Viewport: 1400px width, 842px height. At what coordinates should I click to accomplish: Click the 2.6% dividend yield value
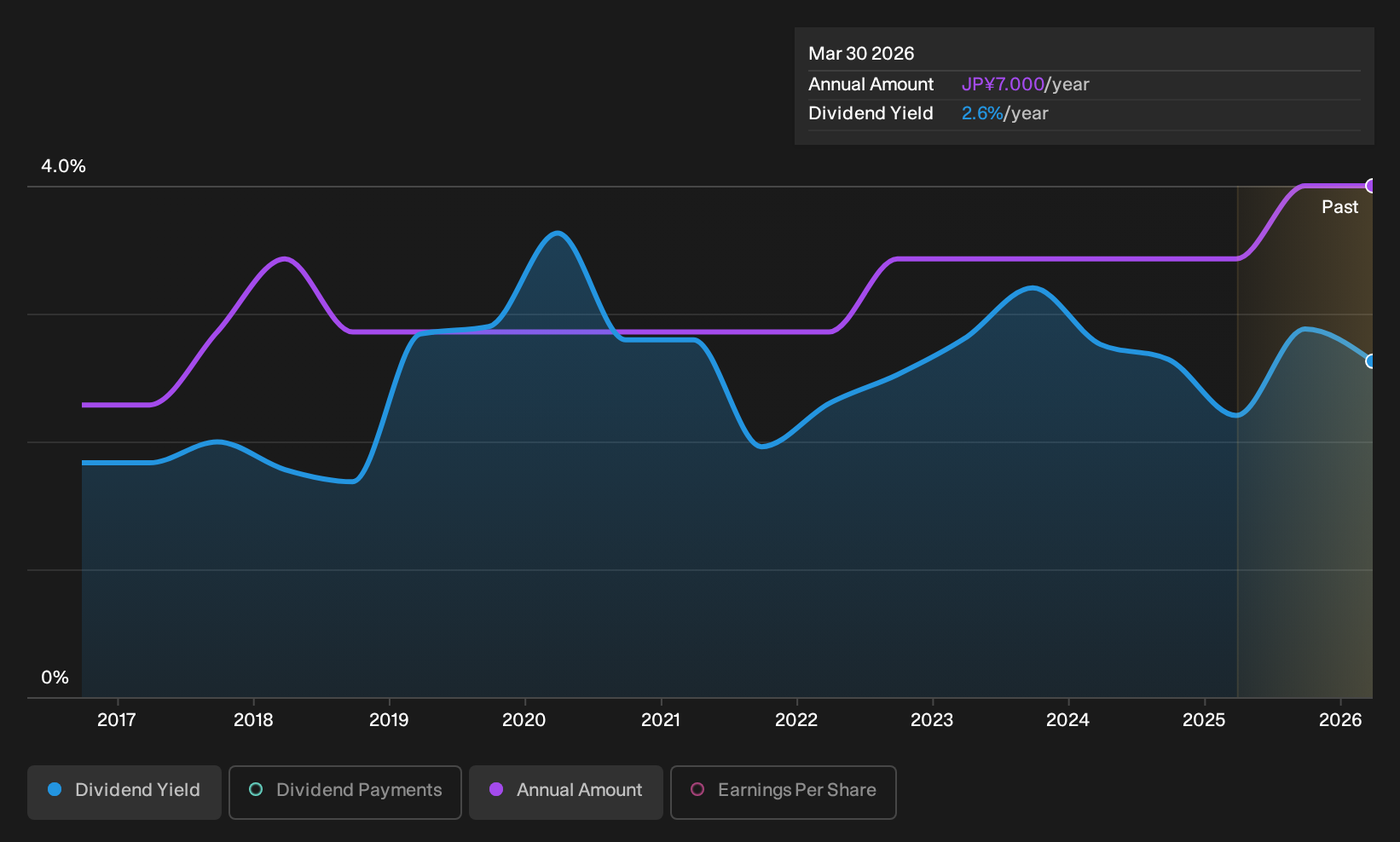pos(982,113)
